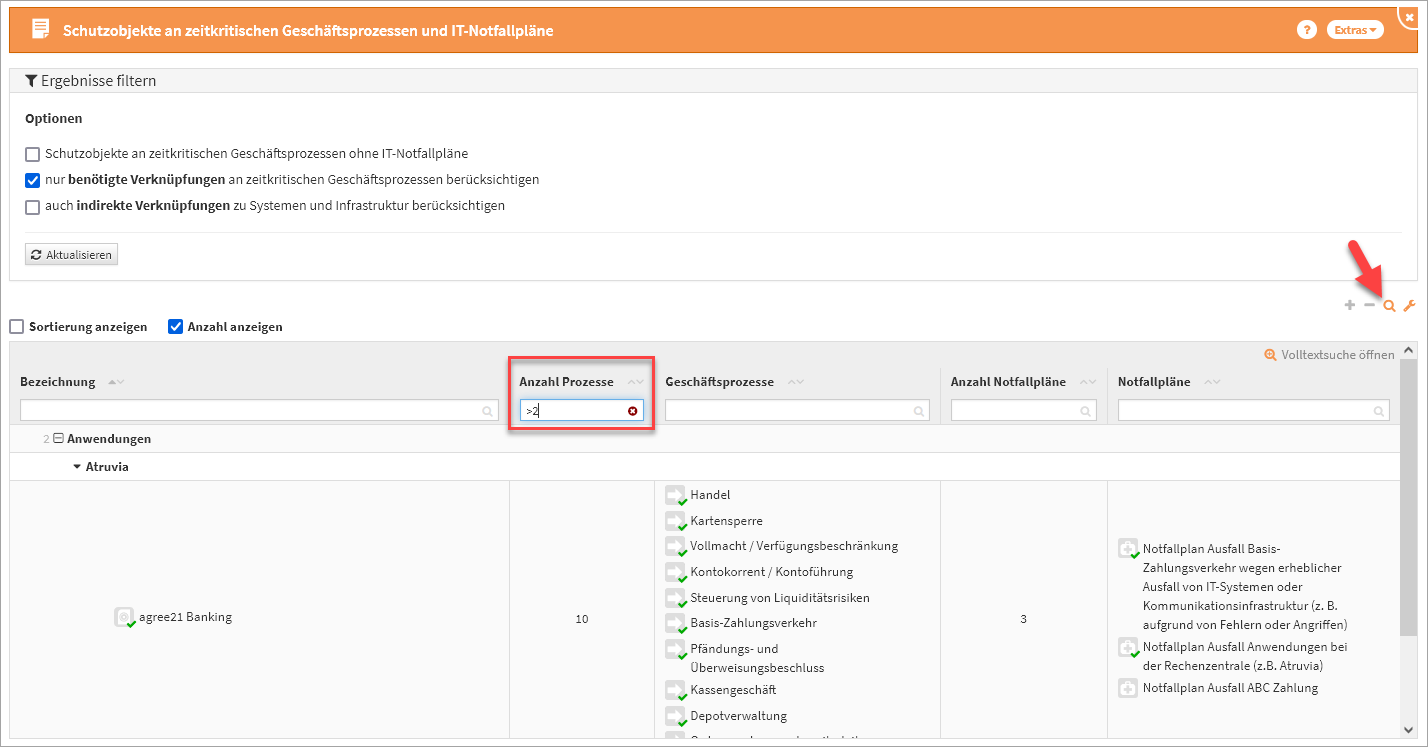Clear the Anzahl Prozesse filter value
The image size is (1428, 747).
tap(632, 411)
